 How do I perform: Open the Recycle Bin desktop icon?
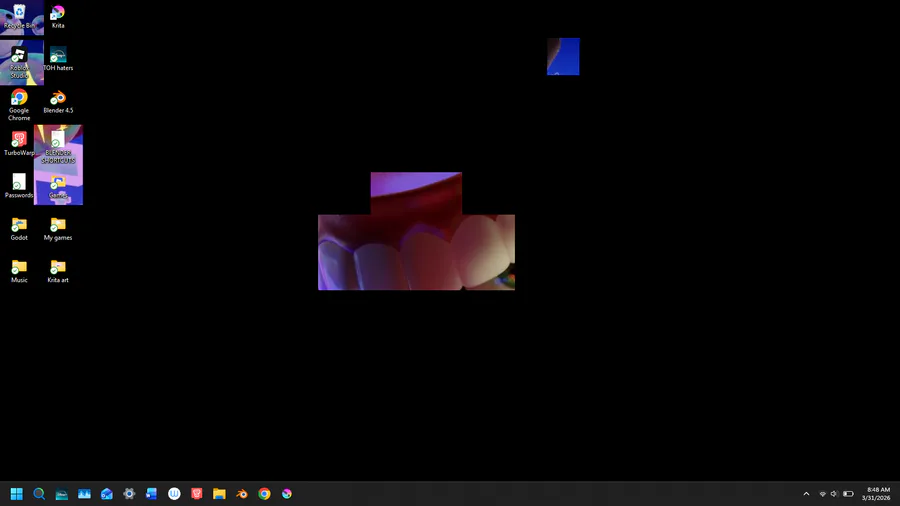19,17
